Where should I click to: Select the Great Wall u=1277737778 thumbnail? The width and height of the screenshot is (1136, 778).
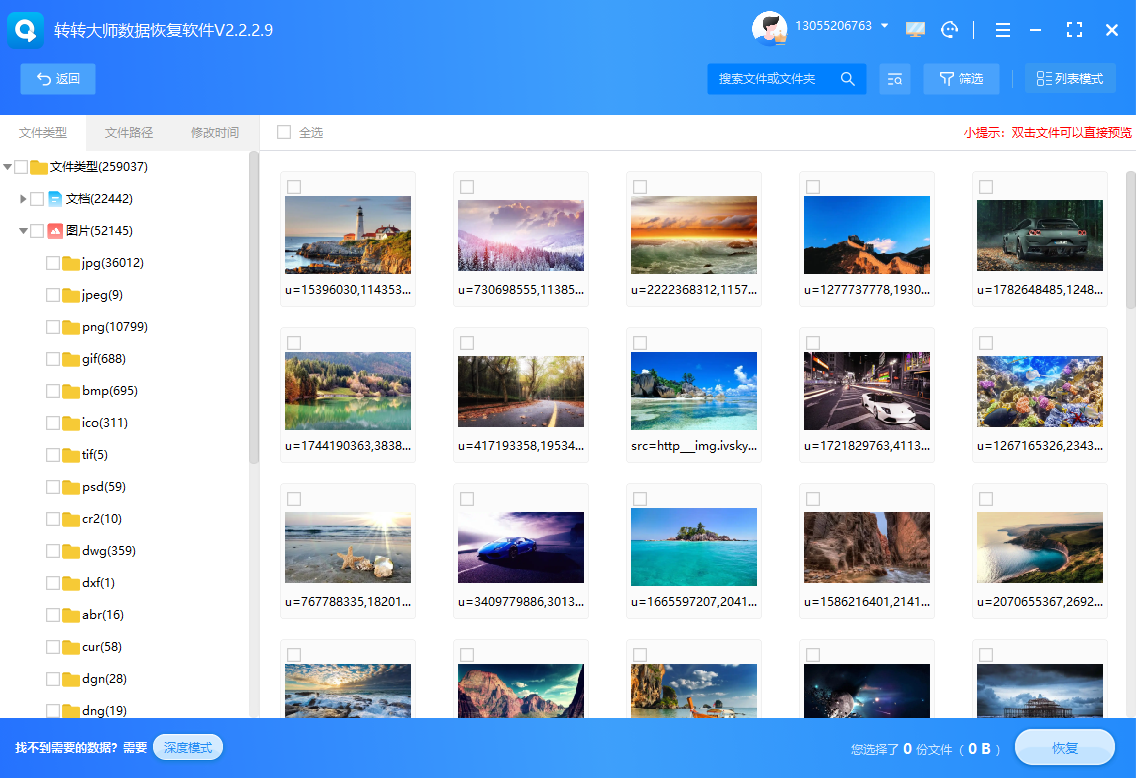click(866, 235)
